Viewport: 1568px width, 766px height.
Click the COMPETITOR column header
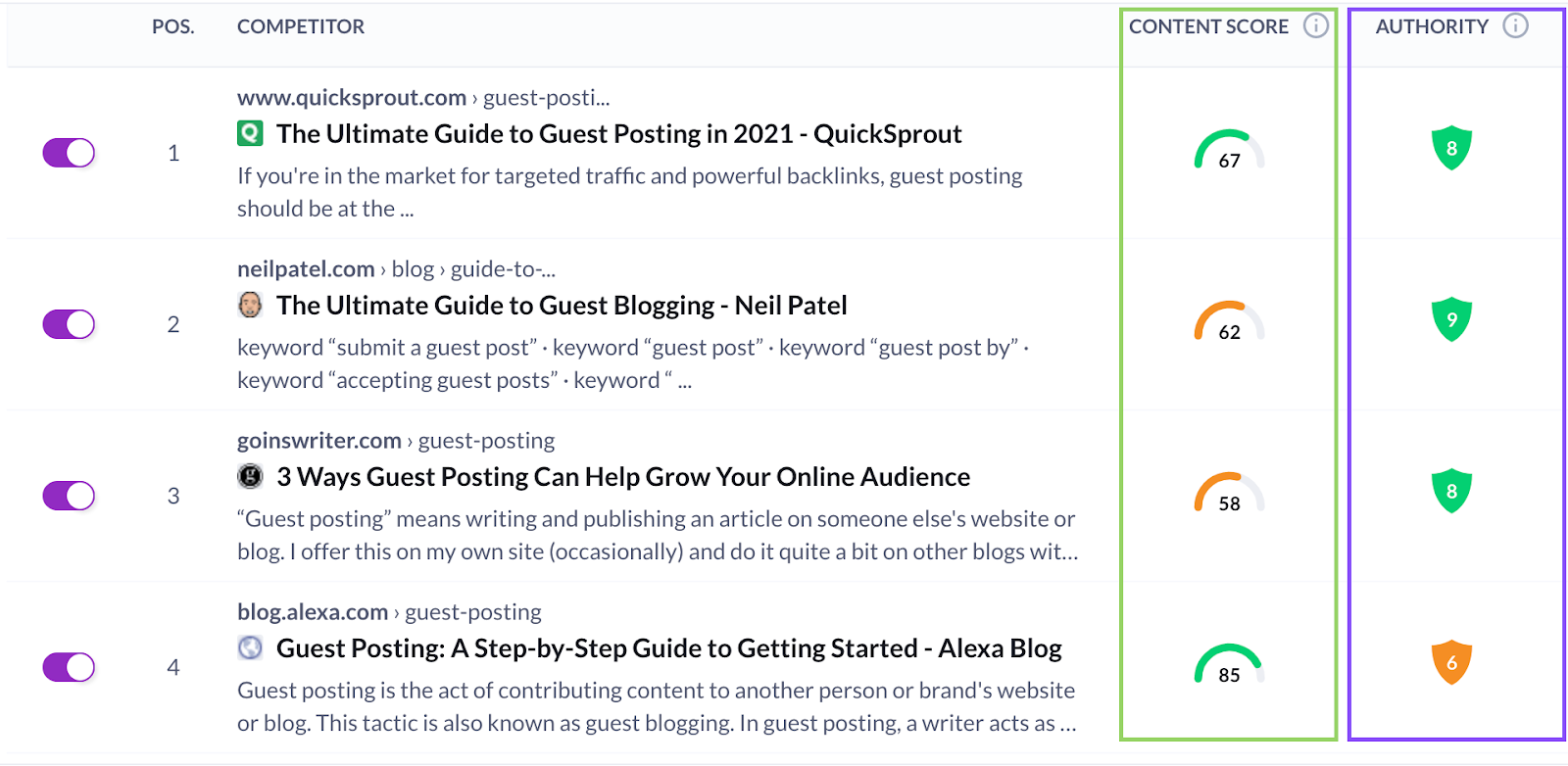[301, 27]
